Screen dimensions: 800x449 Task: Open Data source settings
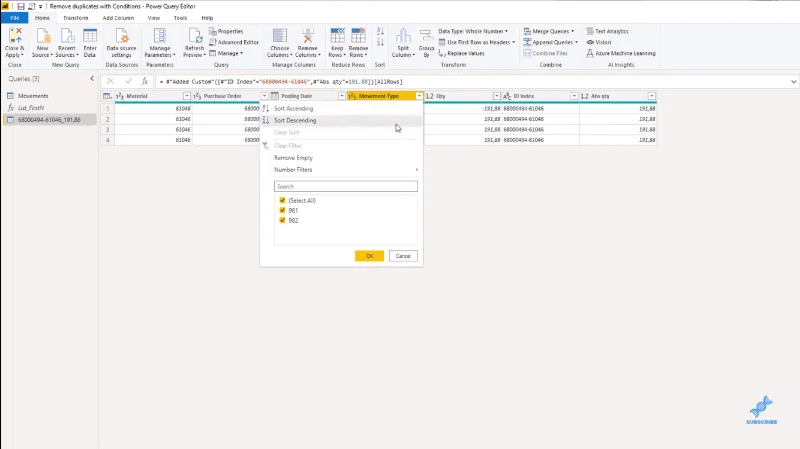coord(121,43)
